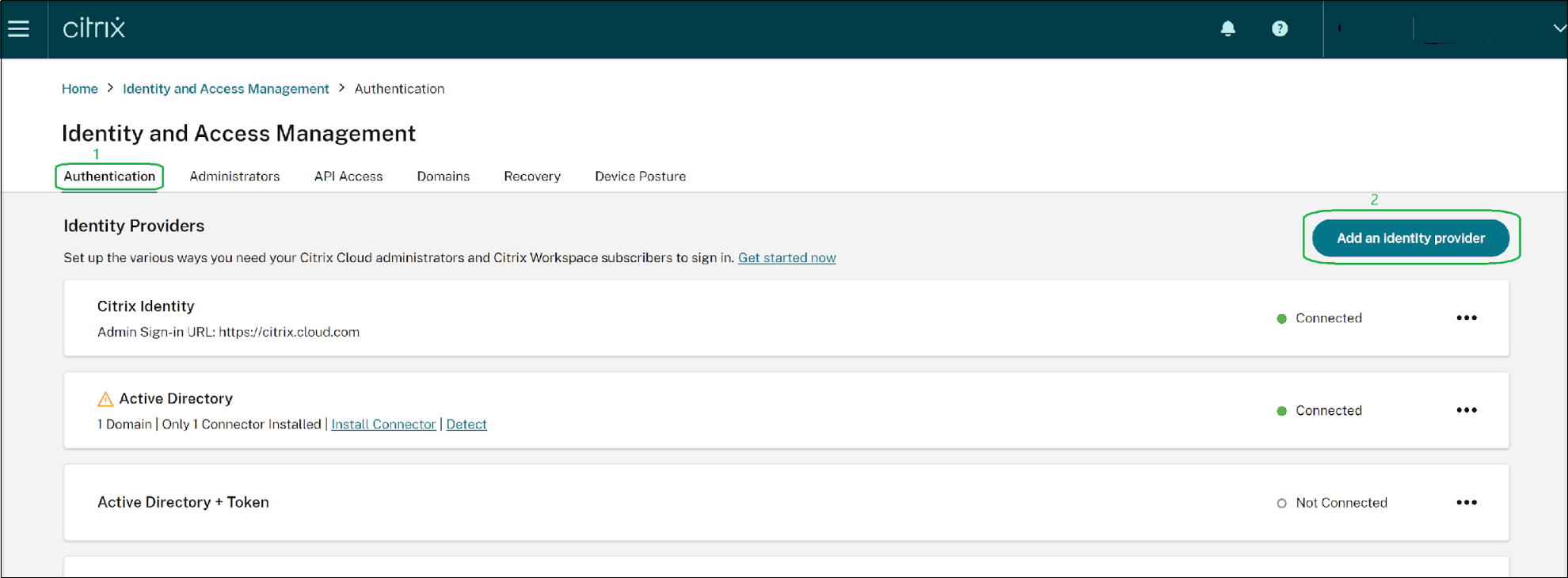1568x578 pixels.
Task: Open Active Directory options ellipsis menu
Action: pos(1466,410)
